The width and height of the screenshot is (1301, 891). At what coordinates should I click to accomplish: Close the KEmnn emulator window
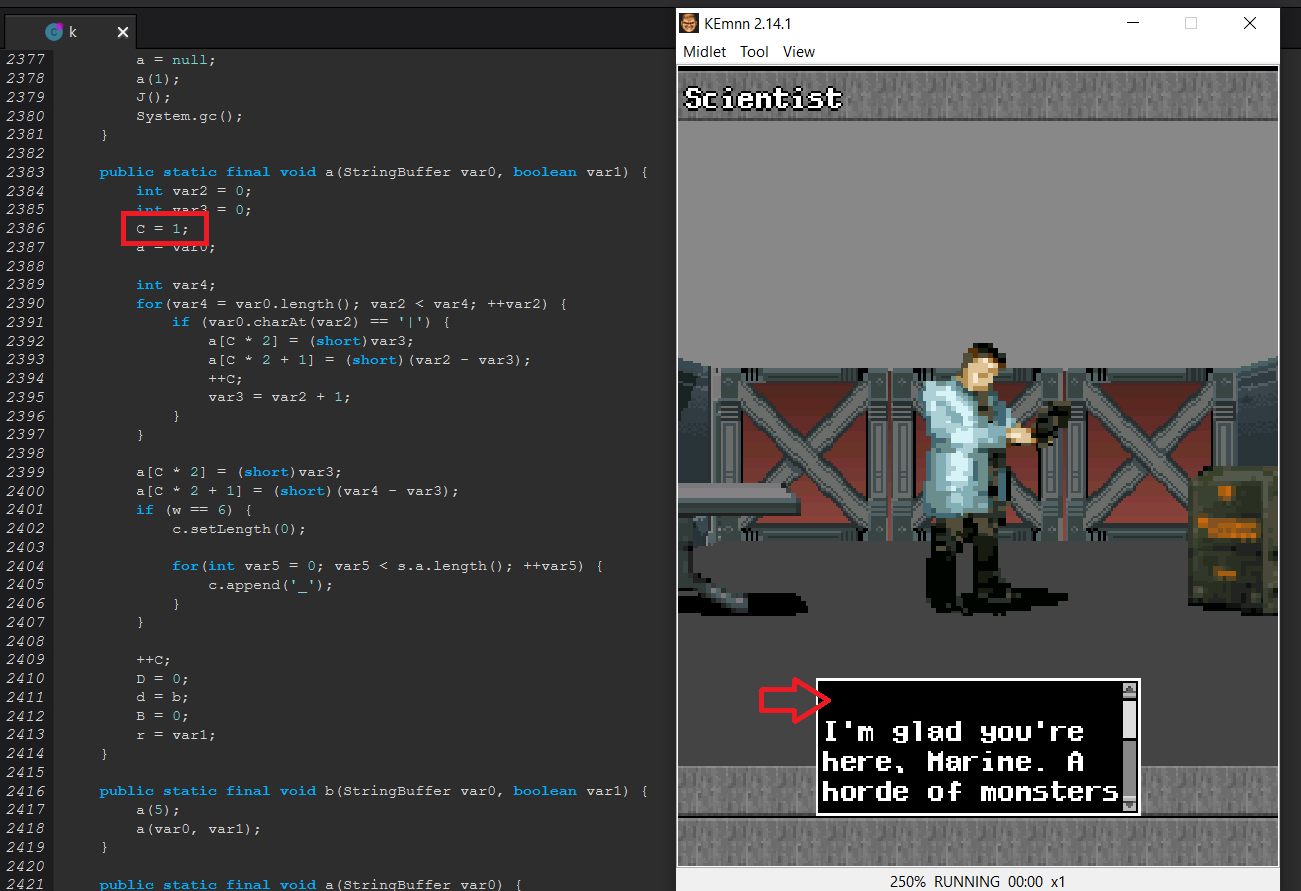pyautogui.click(x=1249, y=23)
